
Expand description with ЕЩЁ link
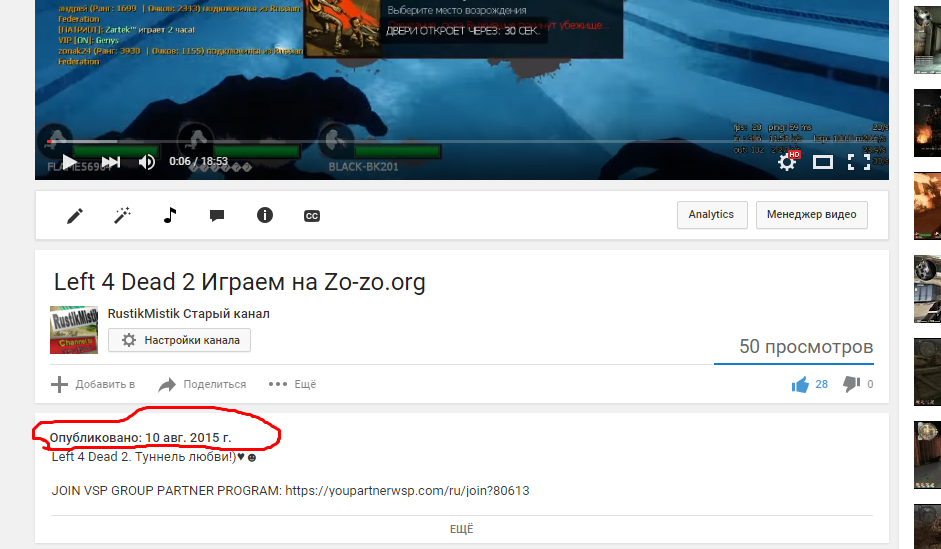point(461,530)
